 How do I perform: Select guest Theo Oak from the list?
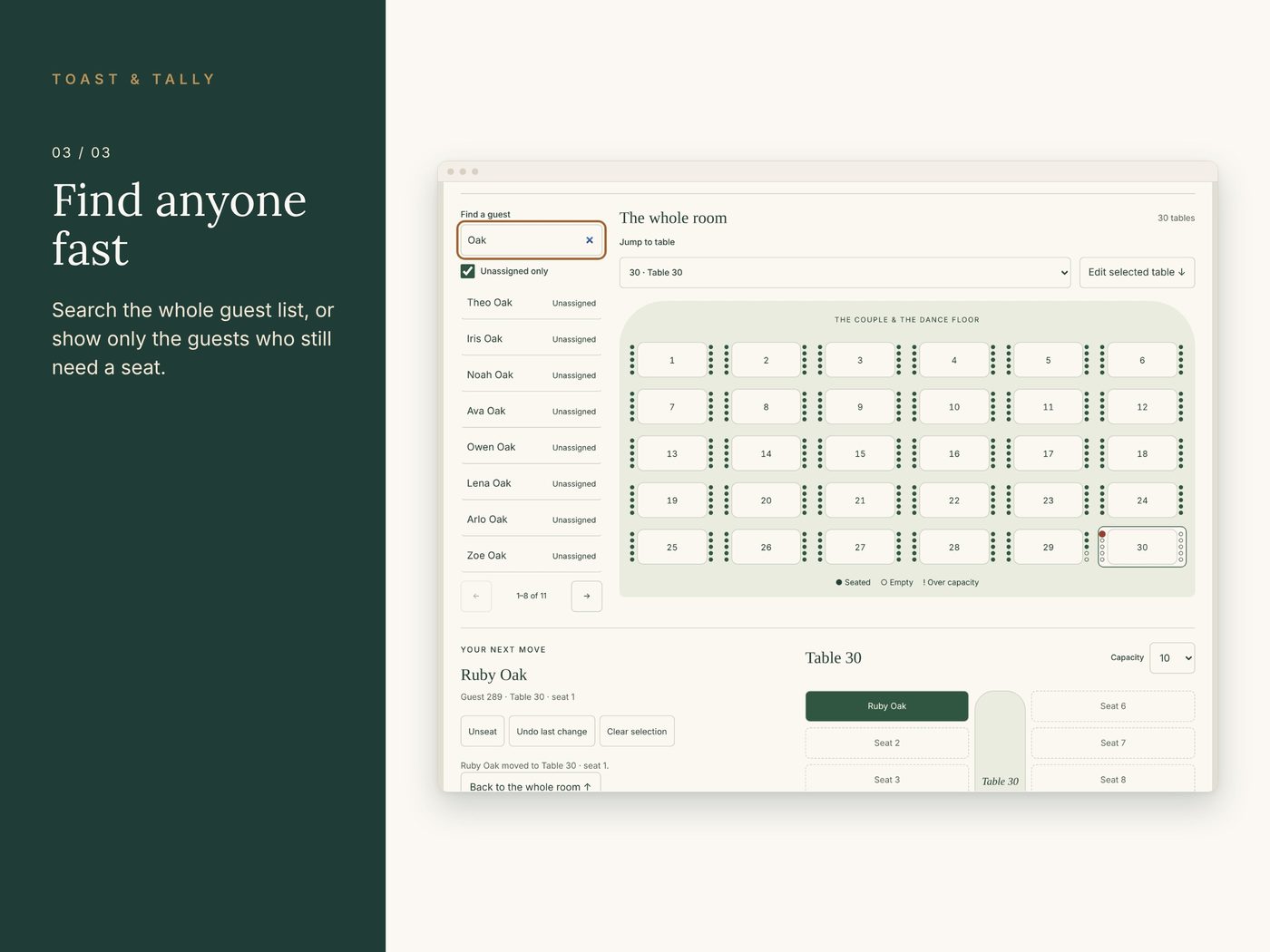[532, 303]
